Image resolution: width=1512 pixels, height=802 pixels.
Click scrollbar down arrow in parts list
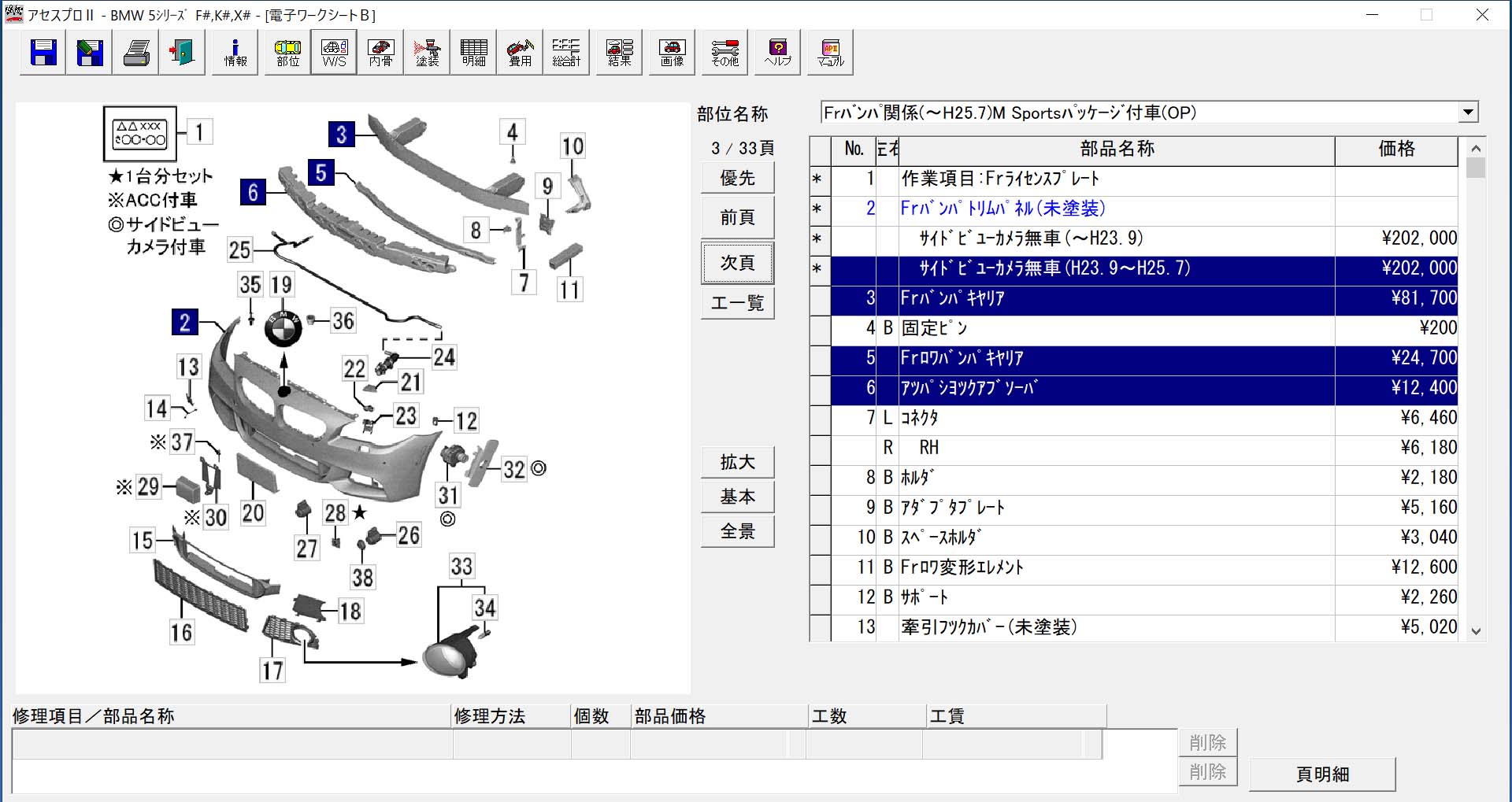click(1476, 631)
